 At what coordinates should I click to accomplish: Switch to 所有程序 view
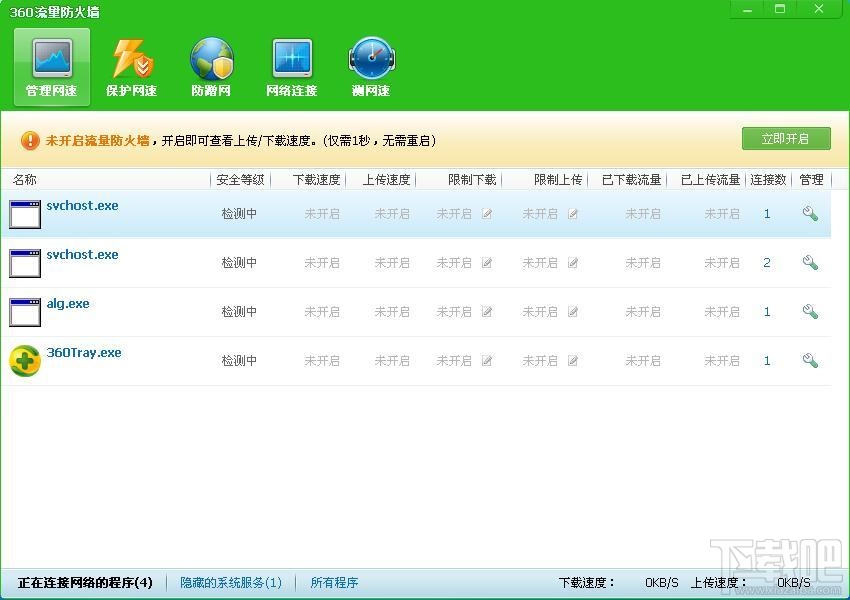(334, 583)
